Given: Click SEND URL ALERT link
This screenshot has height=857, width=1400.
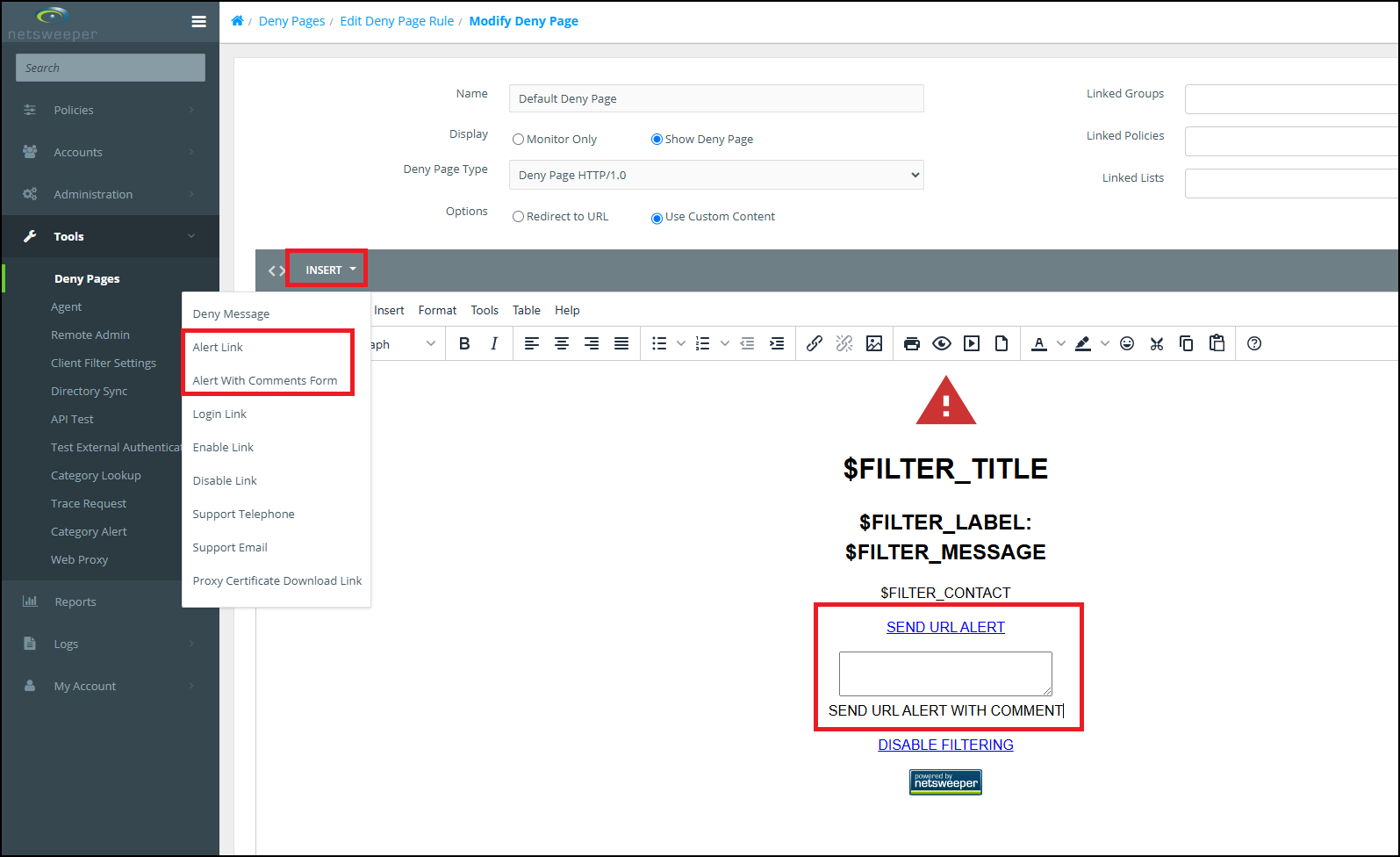Looking at the screenshot, I should click(945, 627).
